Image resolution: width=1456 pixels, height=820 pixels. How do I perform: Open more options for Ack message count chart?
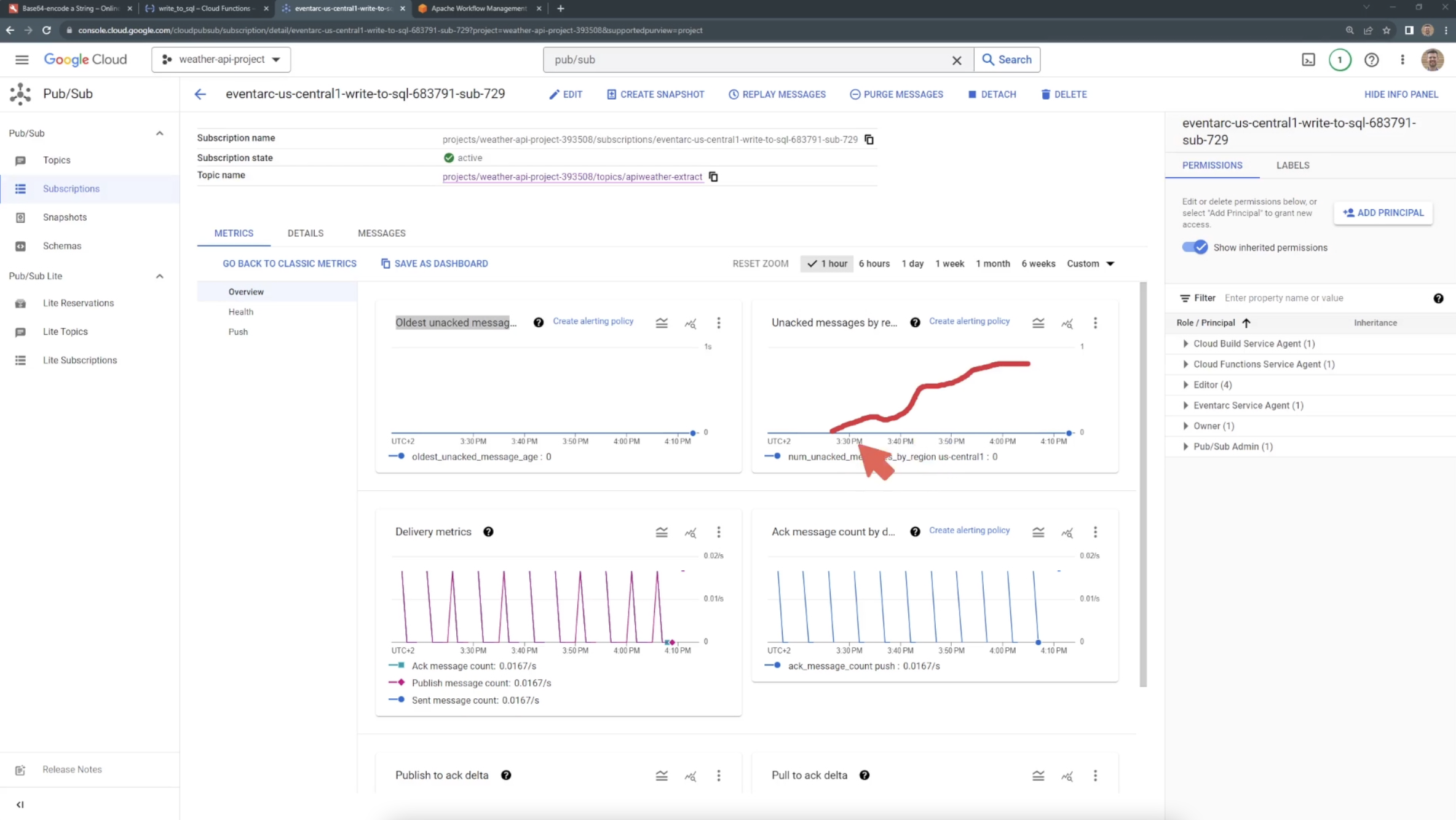[x=1095, y=532]
